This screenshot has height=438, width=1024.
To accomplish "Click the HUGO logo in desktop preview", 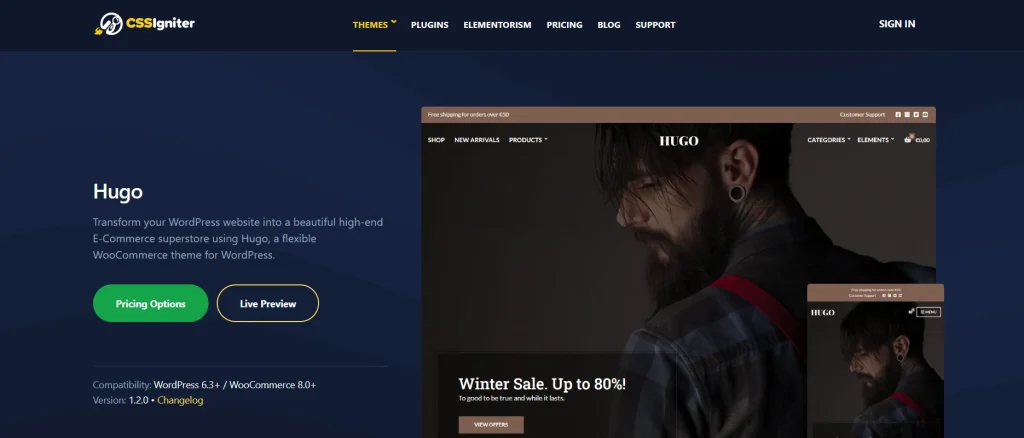I will tap(679, 140).
